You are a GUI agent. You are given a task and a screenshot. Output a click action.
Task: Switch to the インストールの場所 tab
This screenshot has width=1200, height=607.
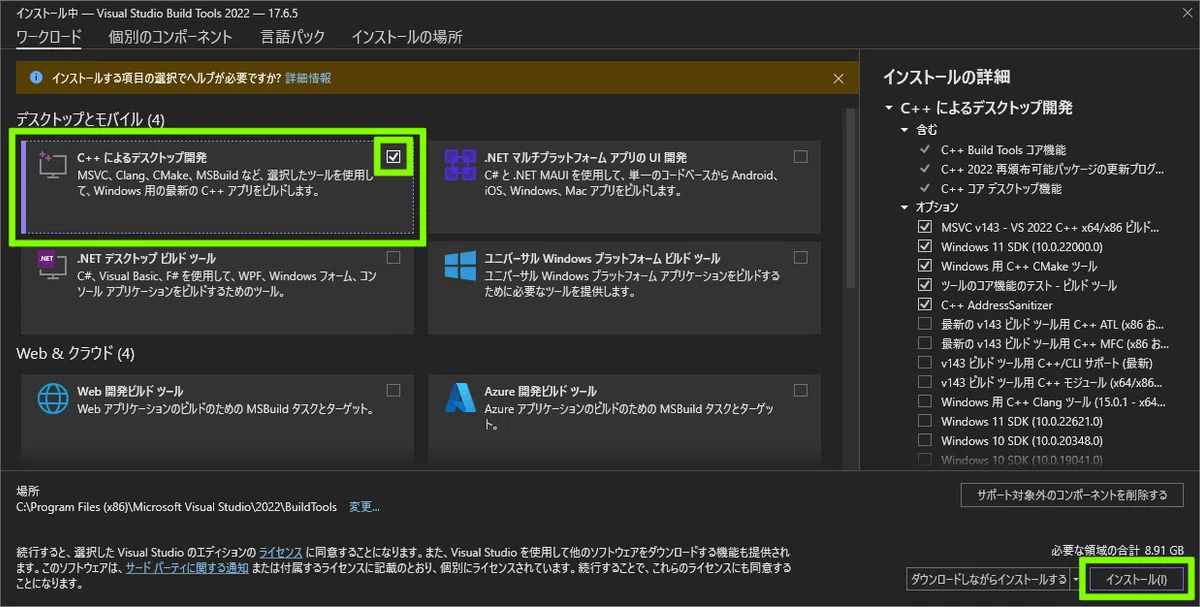click(x=407, y=37)
